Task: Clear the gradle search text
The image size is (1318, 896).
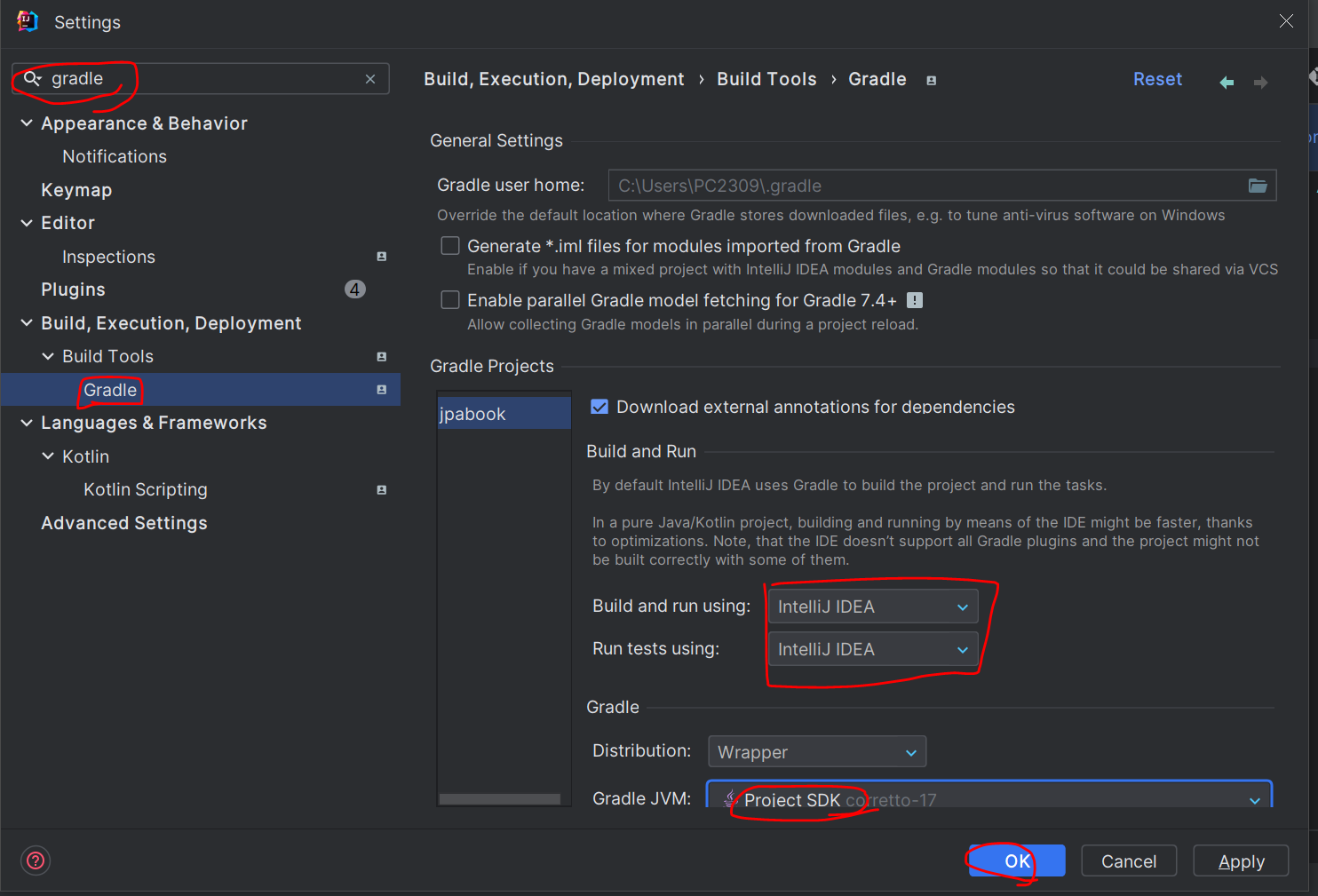Action: pos(370,79)
